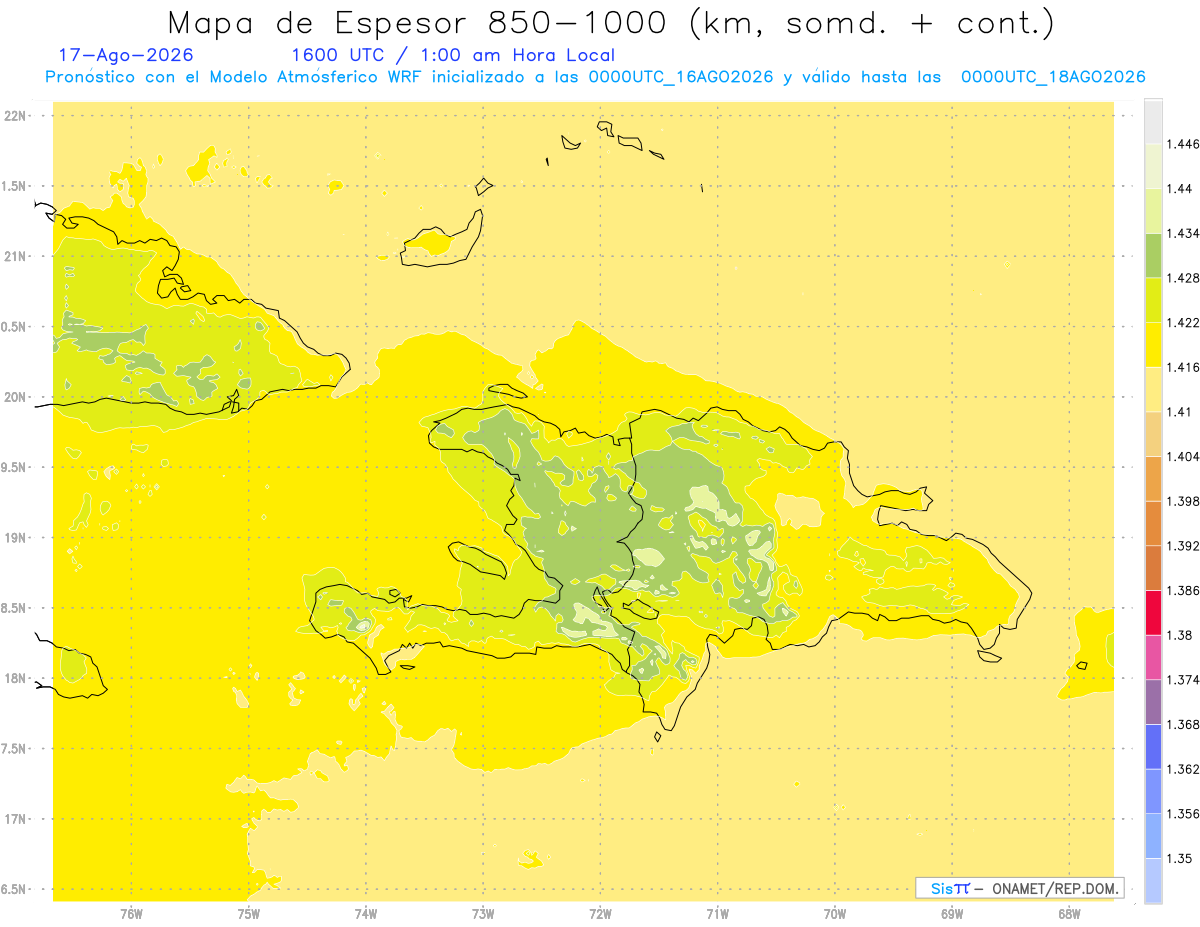Screen dimensions: 1200x927
Task: Click the 20N latitude label
Action: [x=17, y=397]
